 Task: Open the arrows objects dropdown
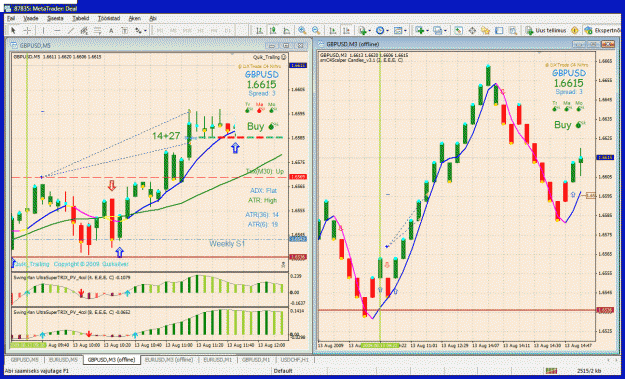pyautogui.click(x=141, y=30)
